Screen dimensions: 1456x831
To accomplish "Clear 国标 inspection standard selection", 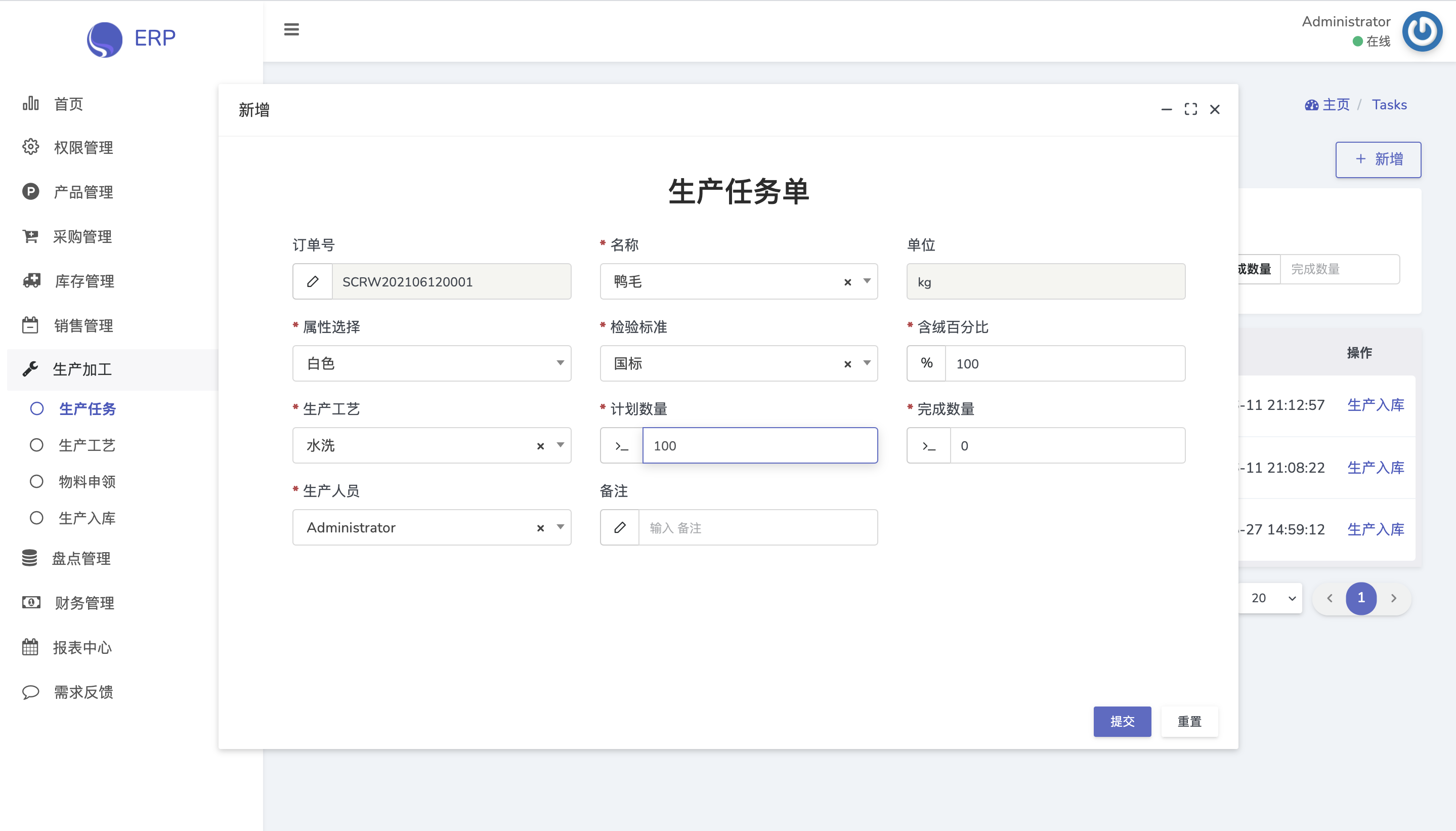I will click(847, 364).
